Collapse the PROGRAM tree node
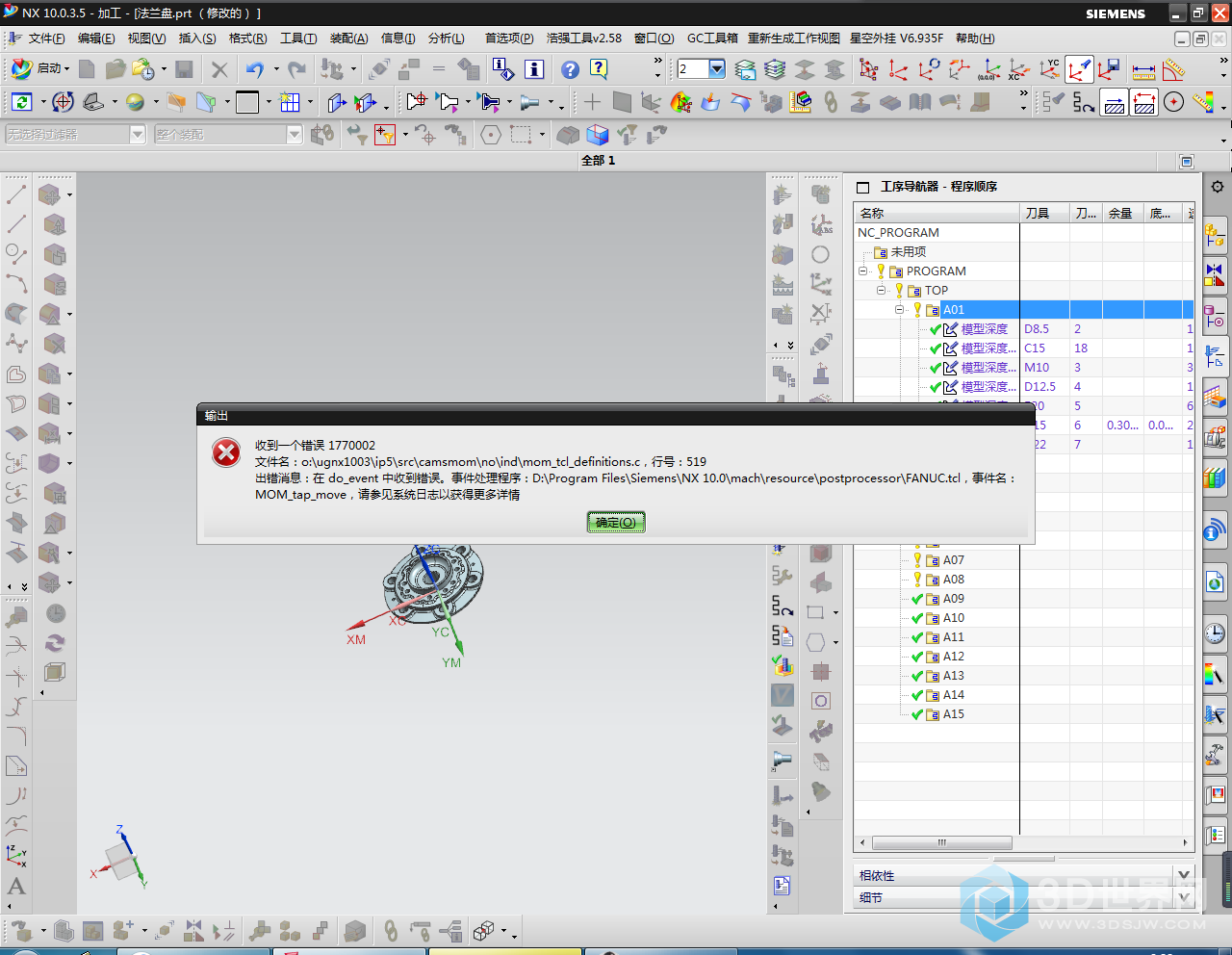 pos(863,271)
